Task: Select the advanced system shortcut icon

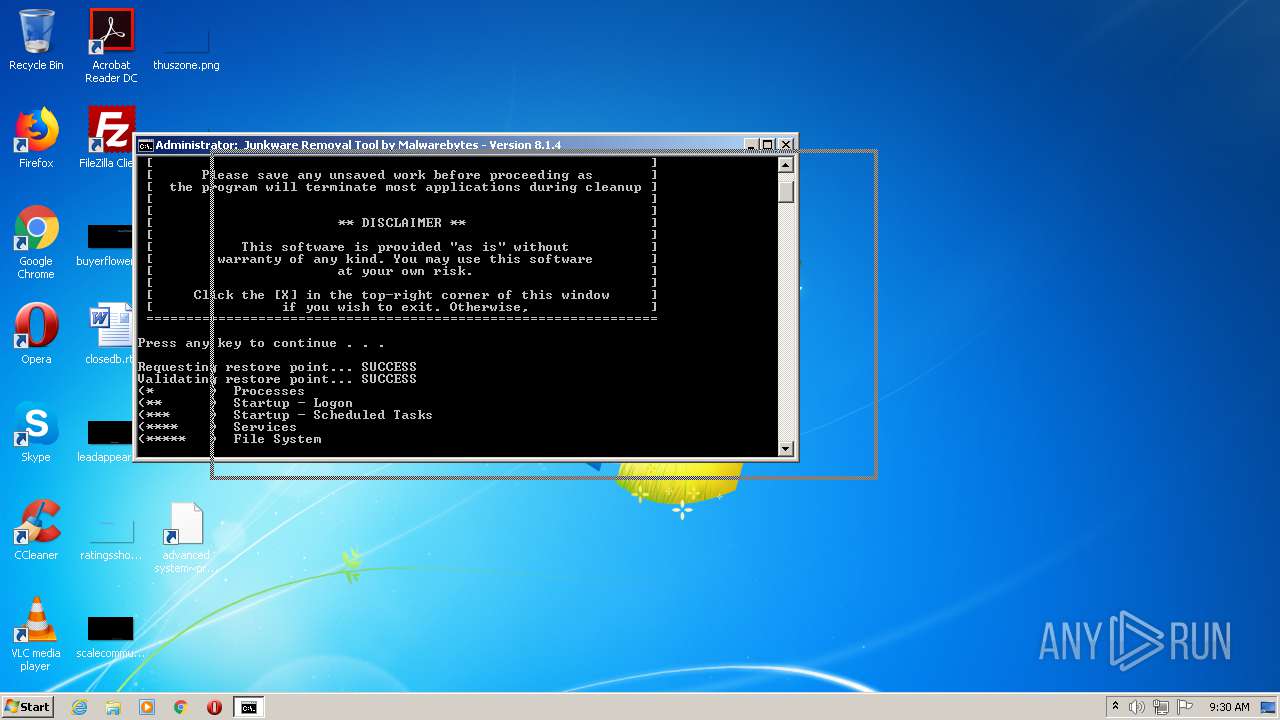Action: click(x=186, y=537)
